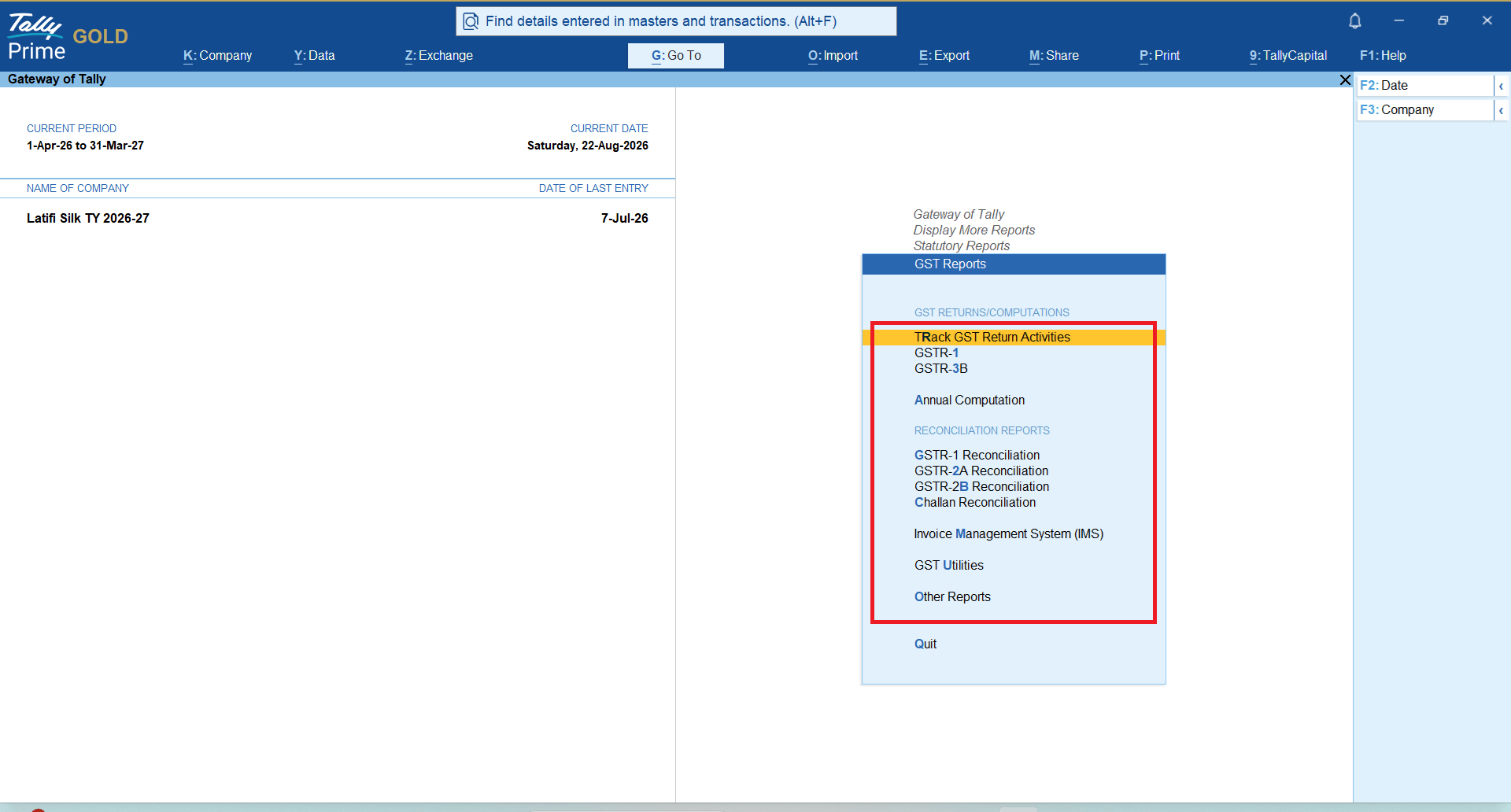Open the O: Import menu
Viewport: 1511px width, 812px height.
point(833,56)
